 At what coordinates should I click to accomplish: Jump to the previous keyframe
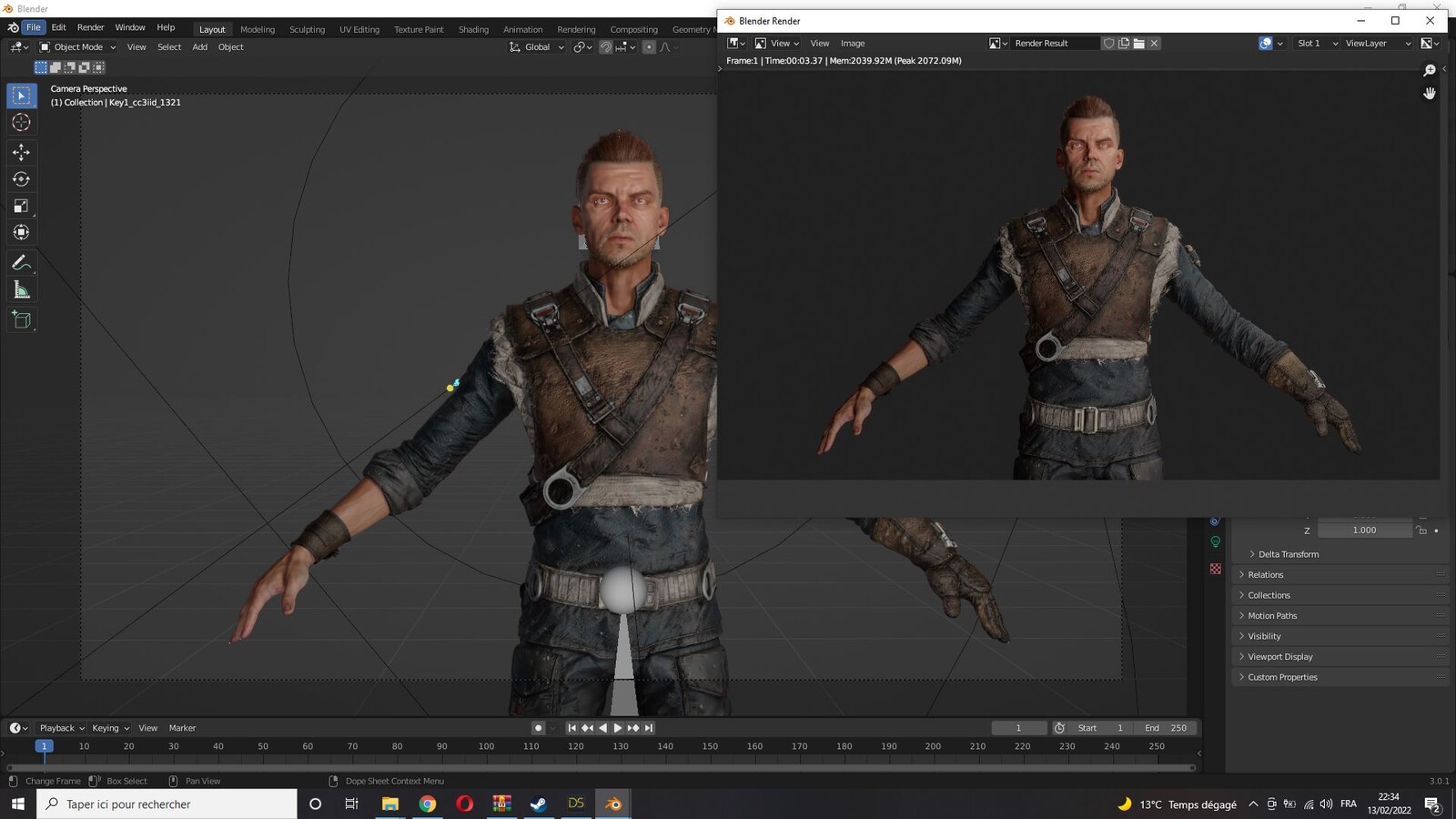(x=587, y=728)
